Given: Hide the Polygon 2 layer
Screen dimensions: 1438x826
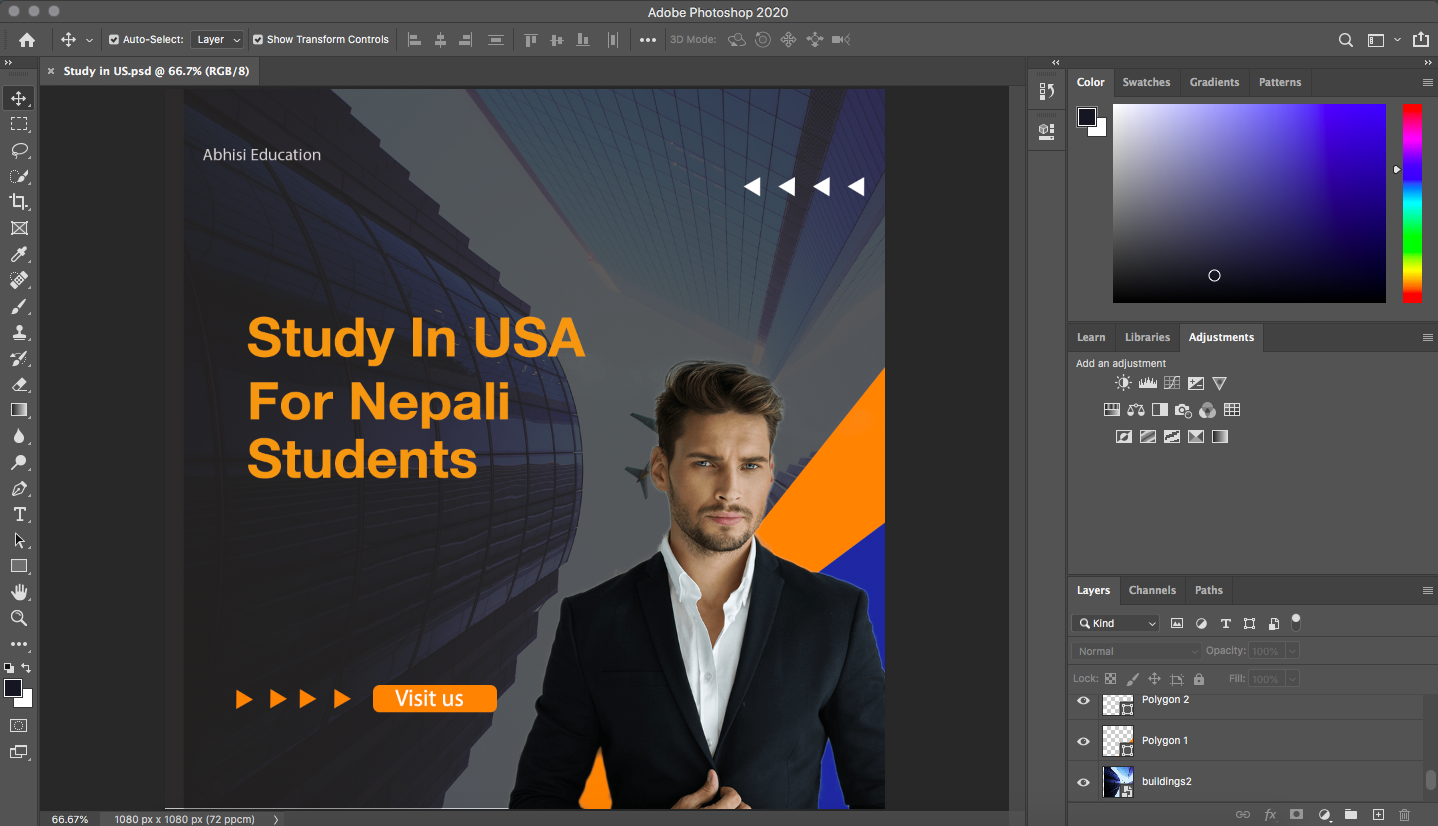Looking at the screenshot, I should pyautogui.click(x=1083, y=700).
